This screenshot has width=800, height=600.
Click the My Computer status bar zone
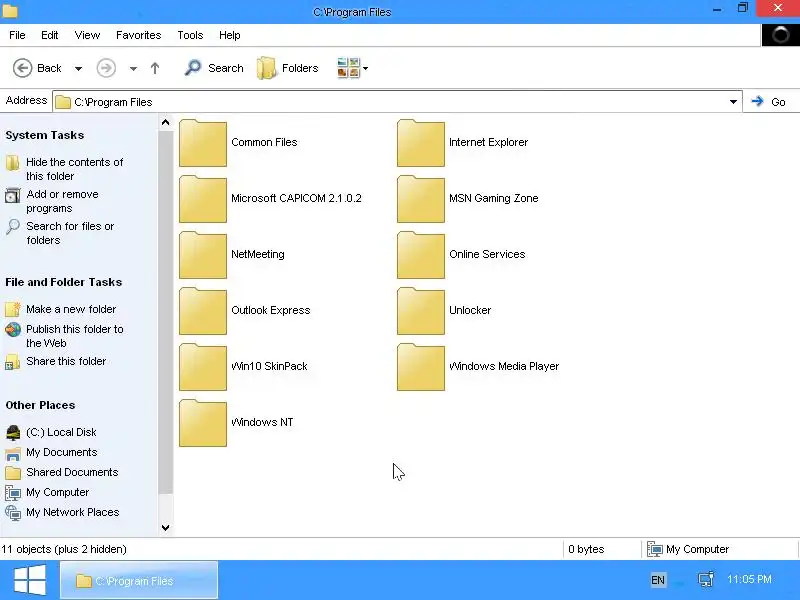pos(688,549)
